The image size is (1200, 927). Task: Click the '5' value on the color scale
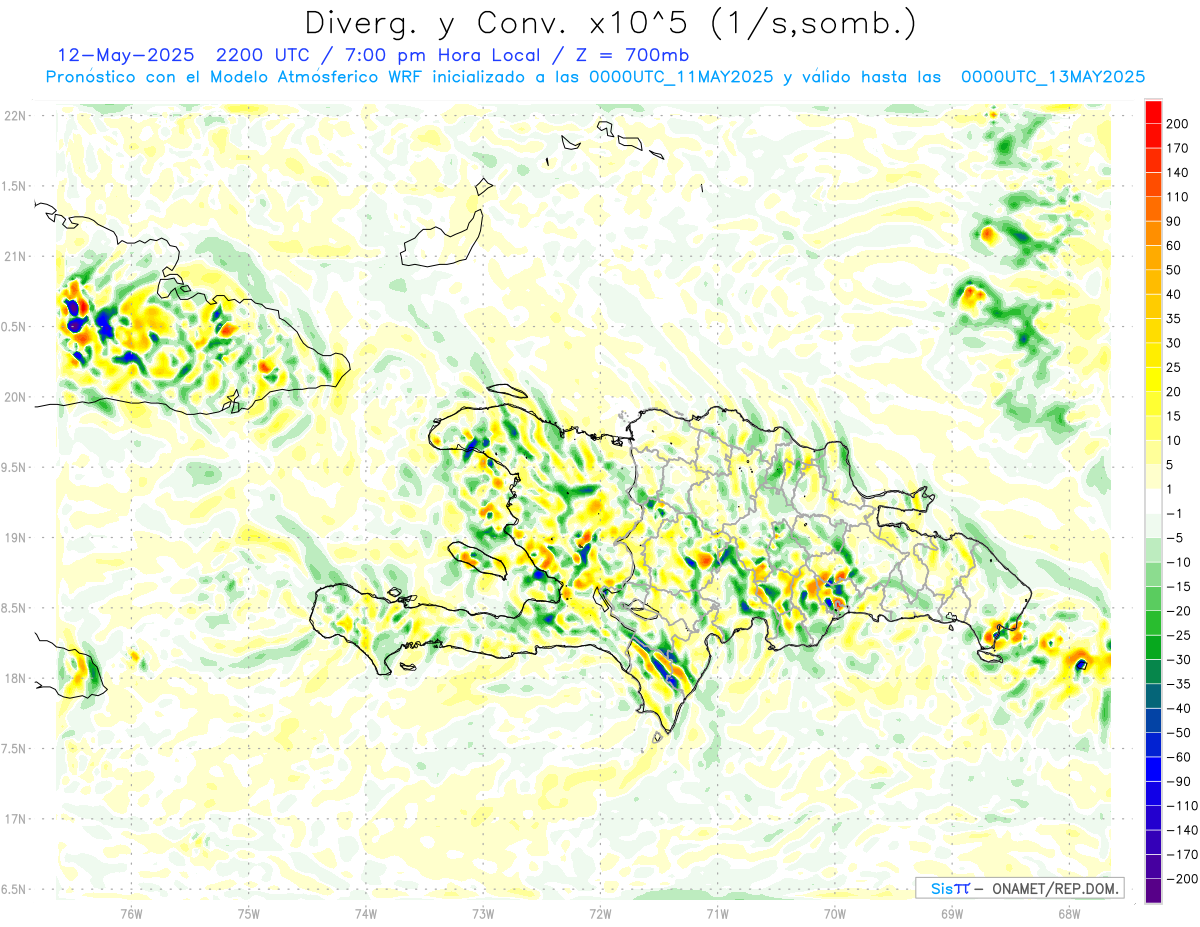[x=1170, y=465]
